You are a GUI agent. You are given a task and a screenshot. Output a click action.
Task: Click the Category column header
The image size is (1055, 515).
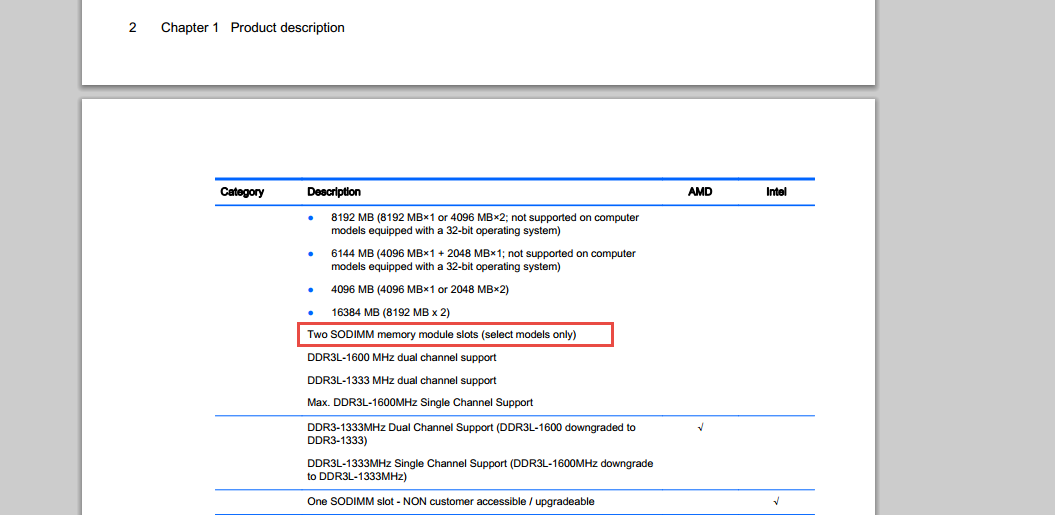pyautogui.click(x=242, y=192)
